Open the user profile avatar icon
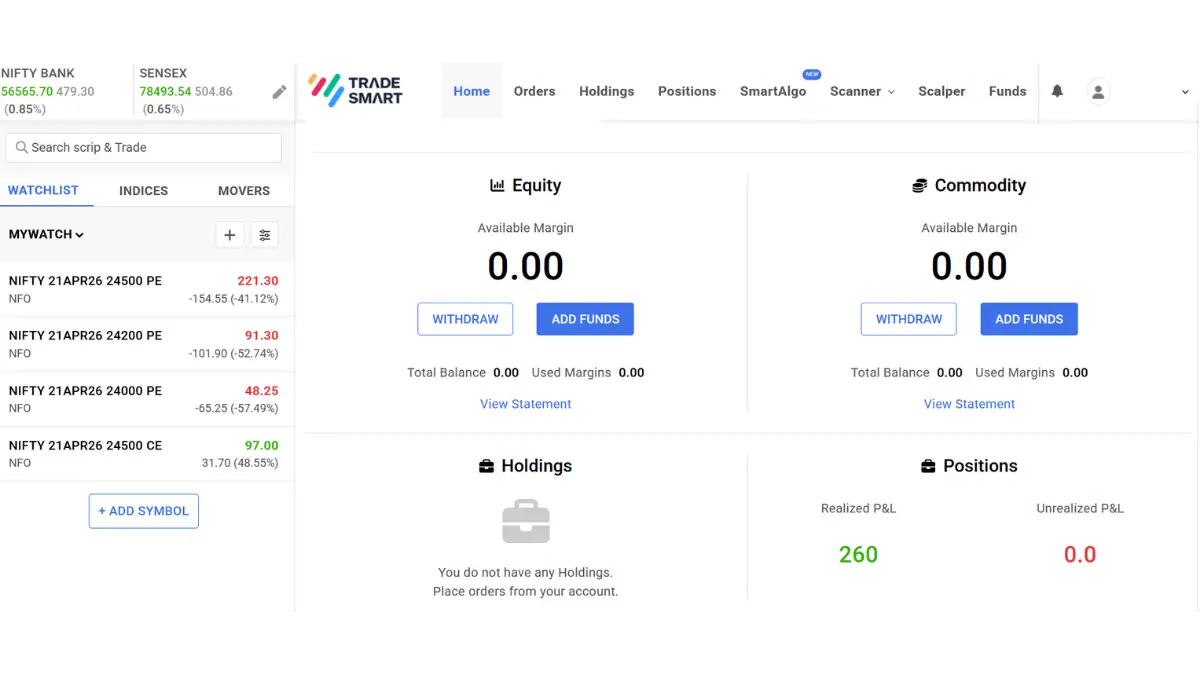This screenshot has width=1200, height=675. coord(1098,92)
